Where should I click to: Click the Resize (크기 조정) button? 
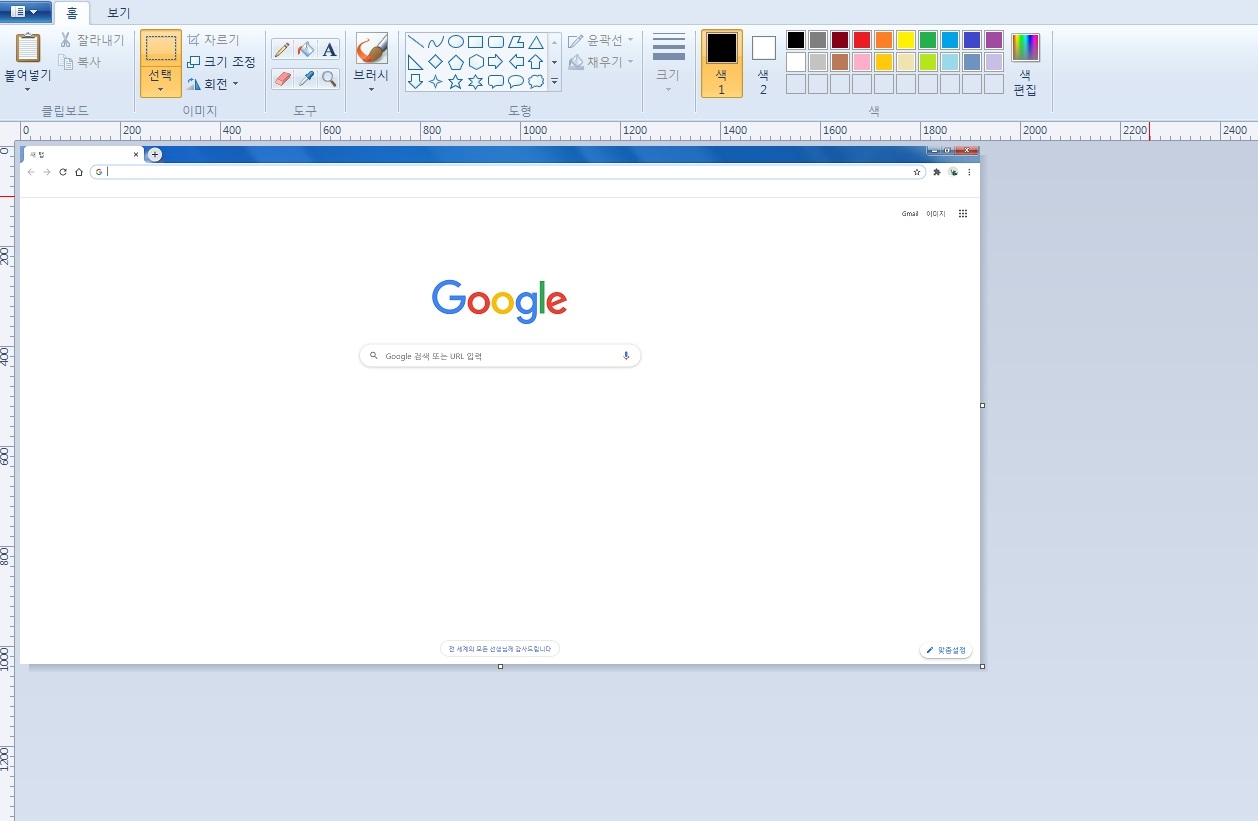point(221,62)
